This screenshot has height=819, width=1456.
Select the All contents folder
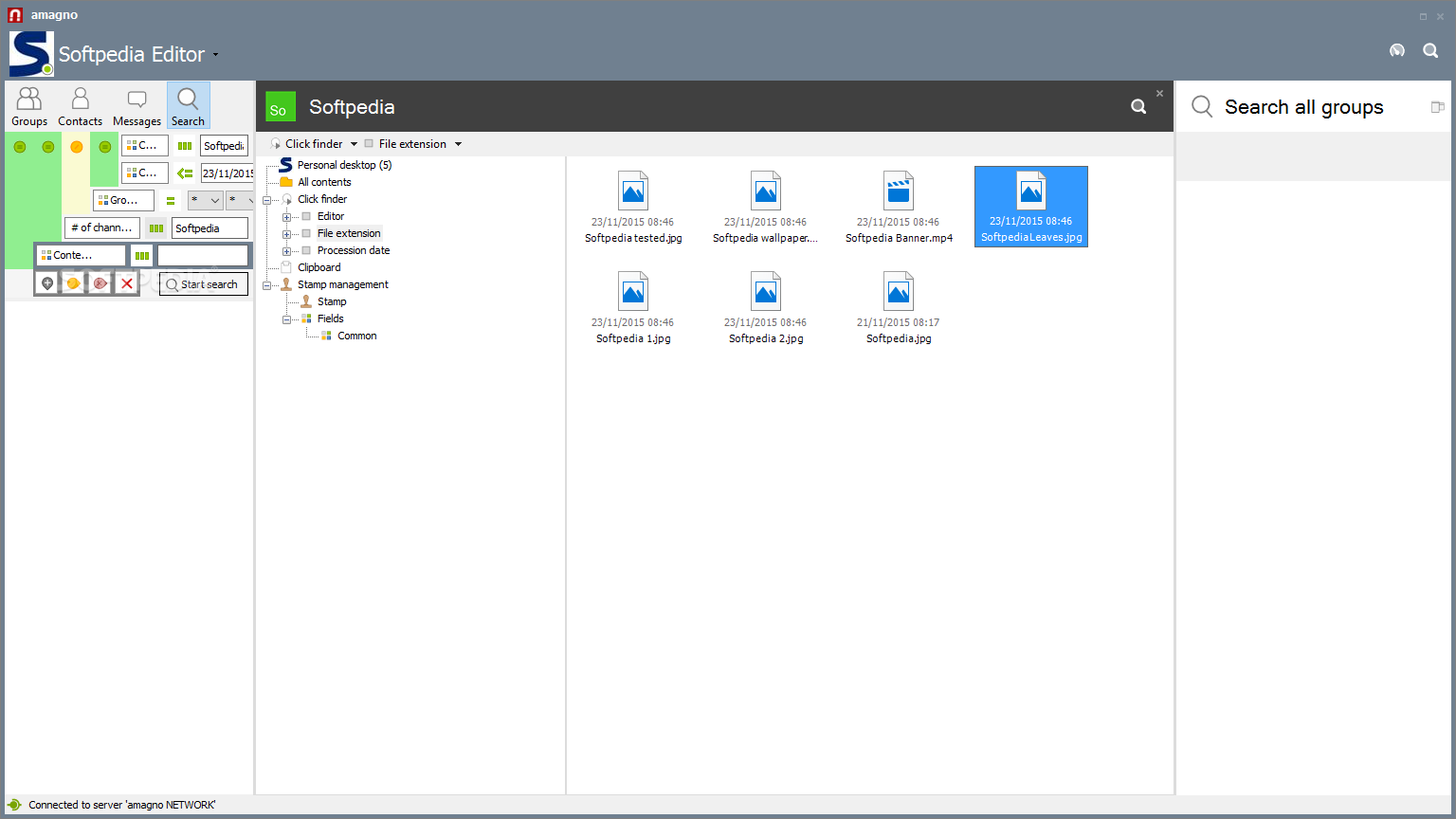(x=324, y=182)
